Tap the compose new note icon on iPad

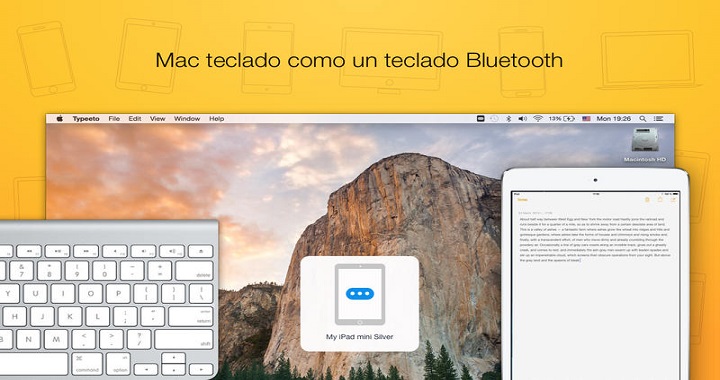tap(673, 200)
